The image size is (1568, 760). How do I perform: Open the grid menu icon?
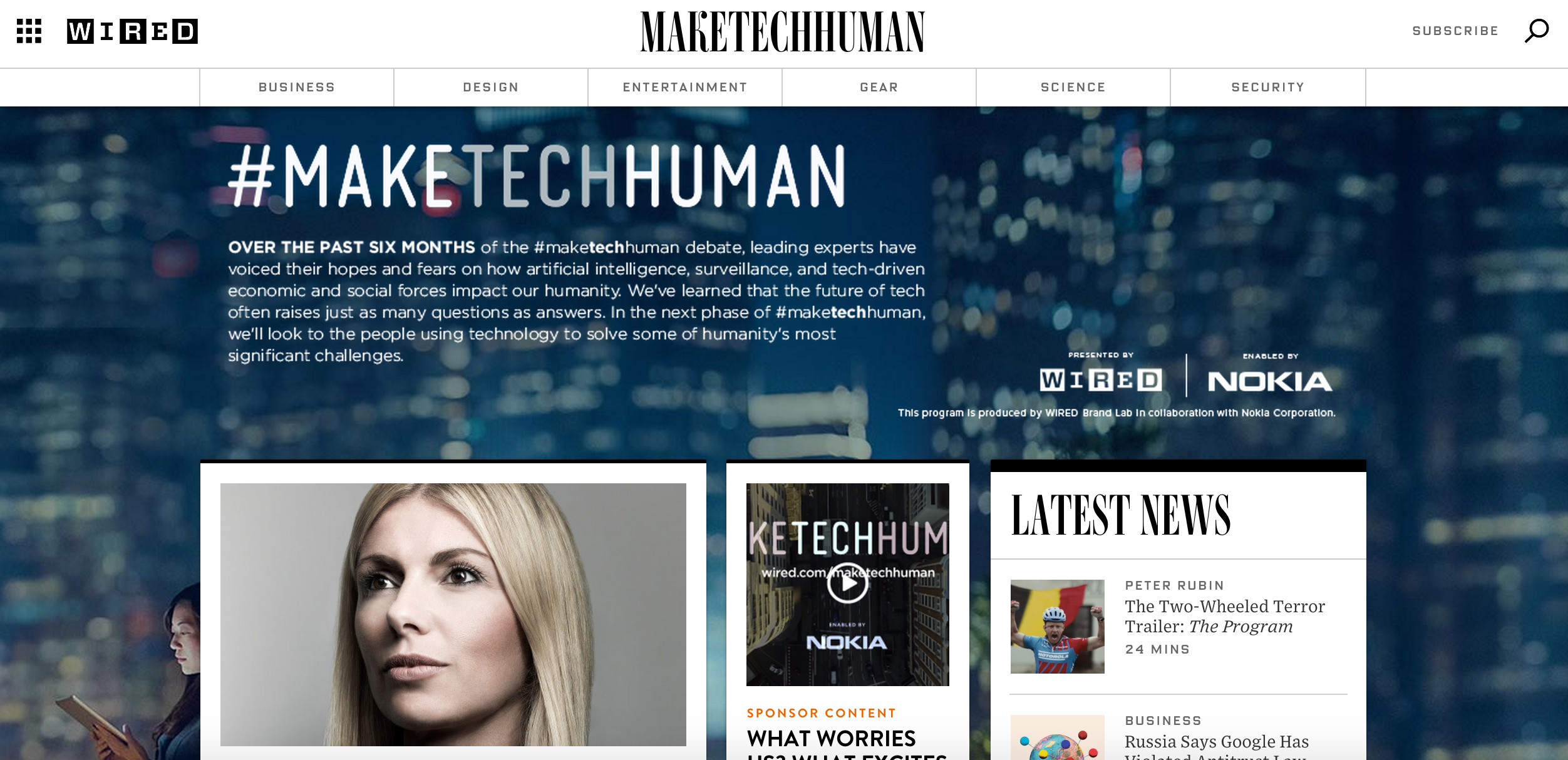point(29,31)
